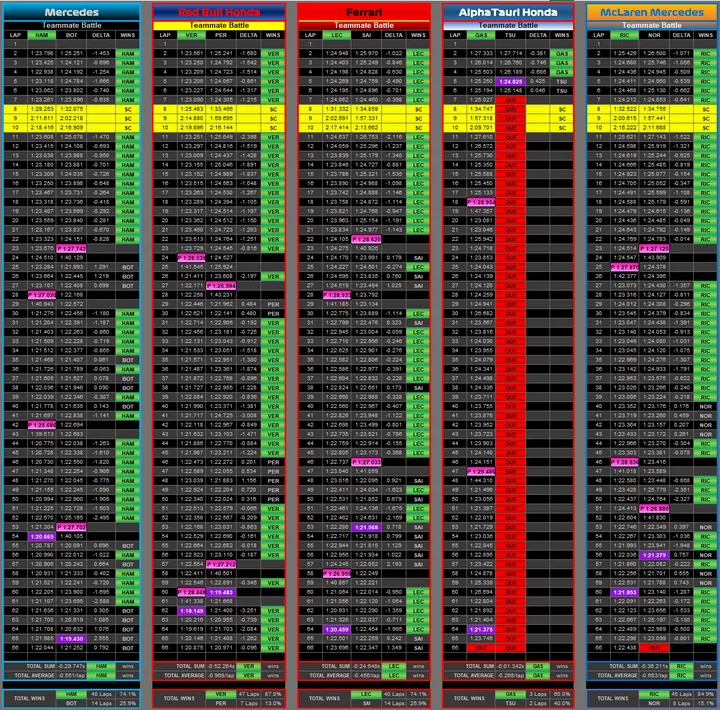Click the red OUT cell in NOR column

click(x=654, y=648)
